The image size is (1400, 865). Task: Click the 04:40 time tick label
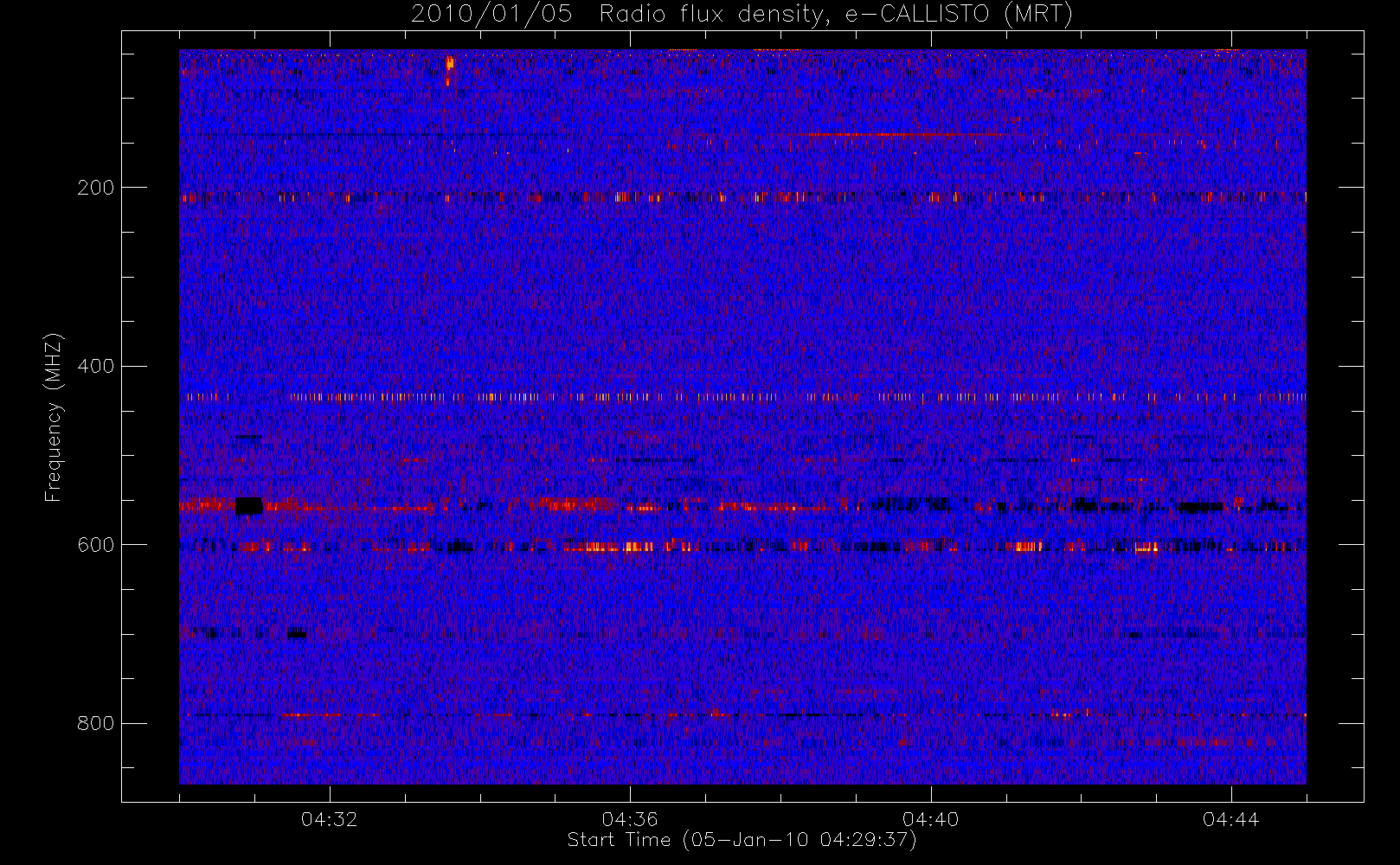(x=931, y=819)
